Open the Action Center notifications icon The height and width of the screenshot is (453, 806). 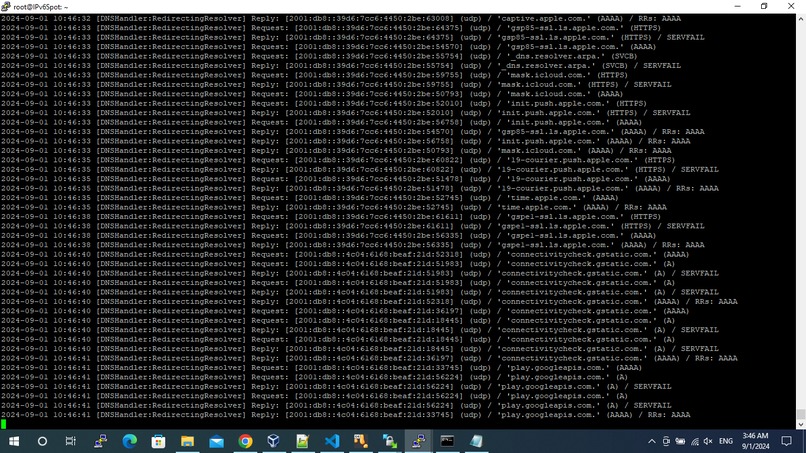coord(786,441)
